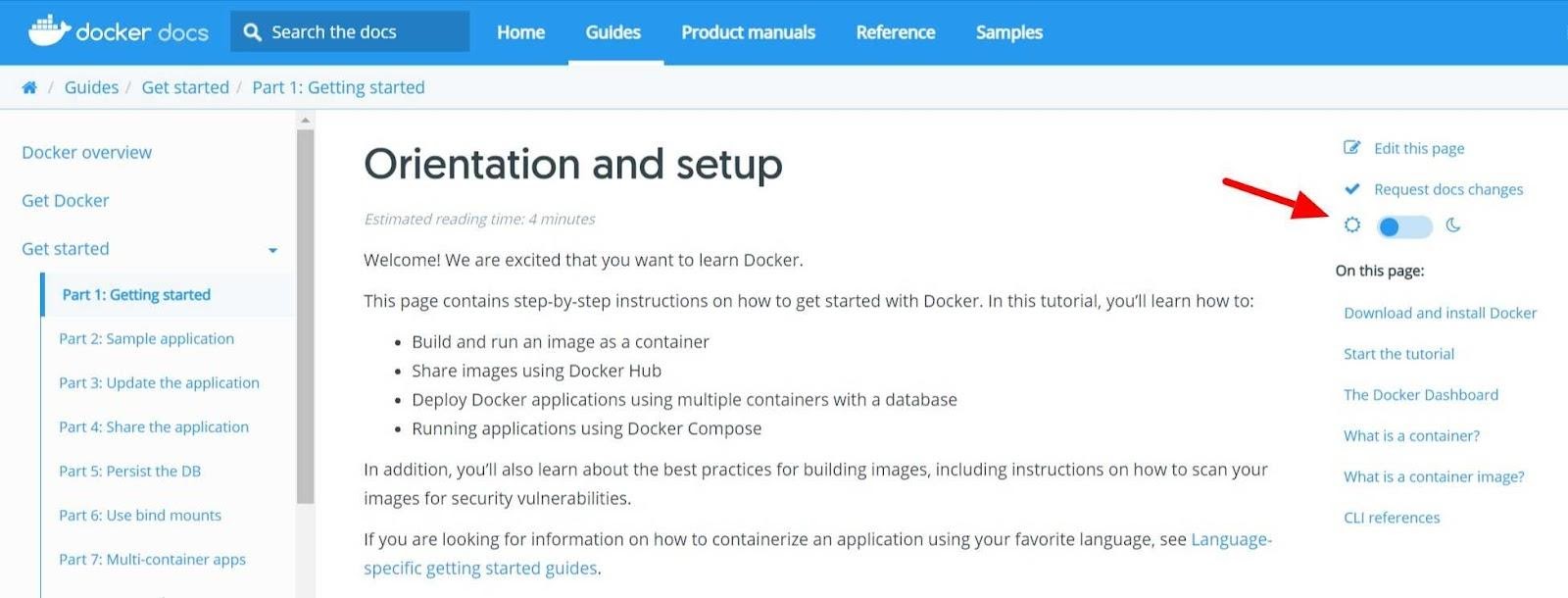Click the "Share images using Docker Hub" bullet
This screenshot has width=1568, height=598.
point(536,371)
